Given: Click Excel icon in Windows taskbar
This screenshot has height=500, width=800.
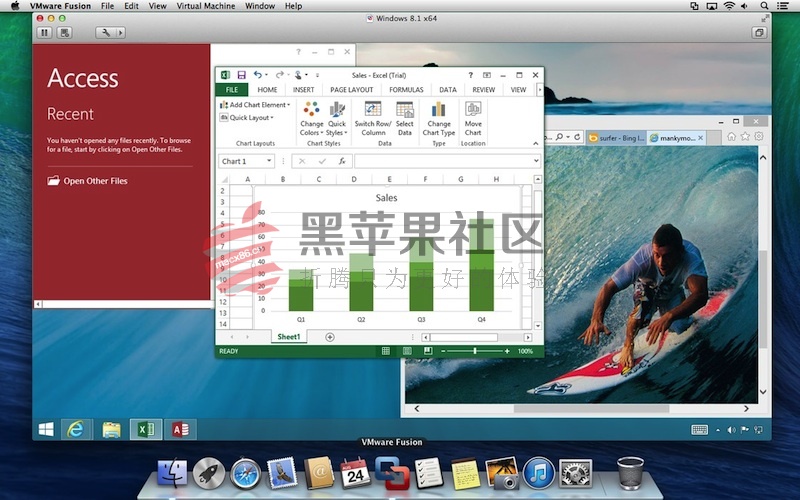Looking at the screenshot, I should [x=146, y=430].
